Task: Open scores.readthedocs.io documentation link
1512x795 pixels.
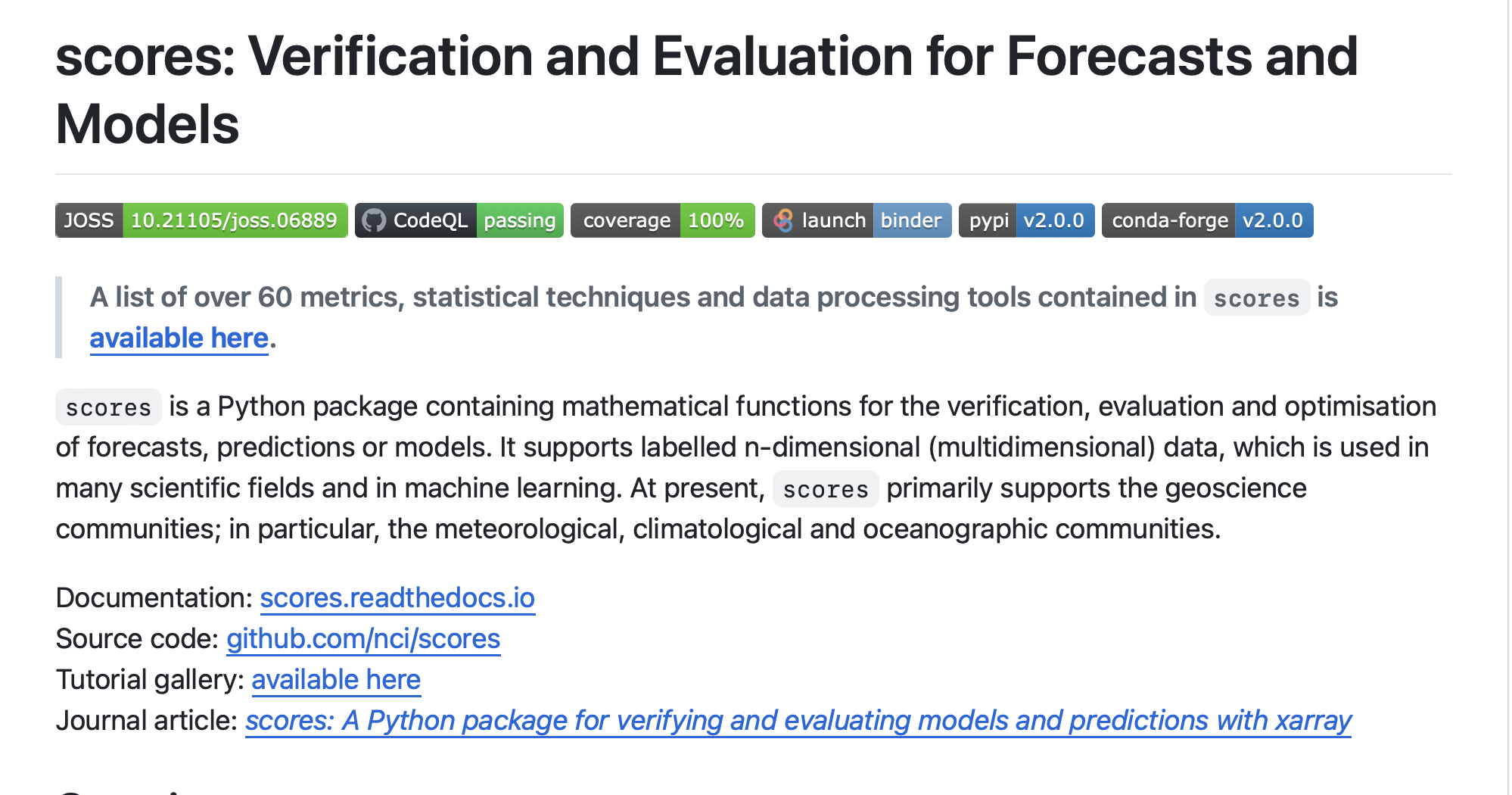Action: pyautogui.click(x=397, y=598)
